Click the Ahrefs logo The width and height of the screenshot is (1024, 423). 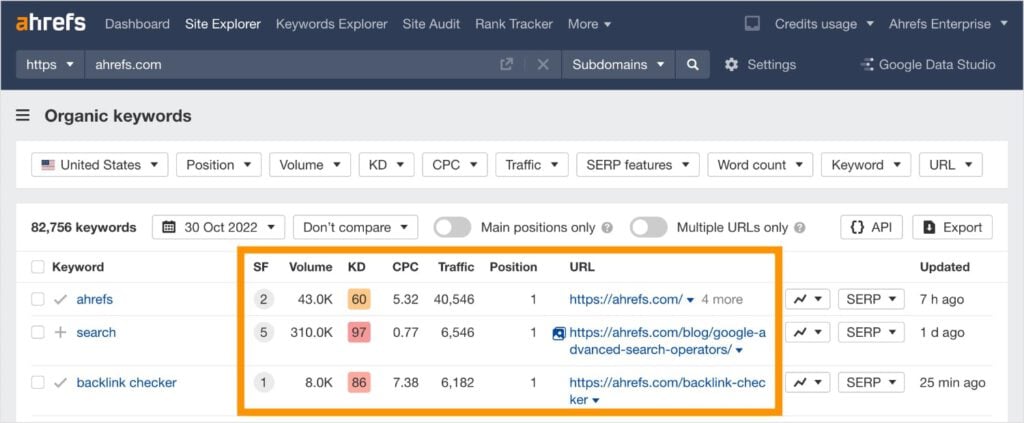50,24
